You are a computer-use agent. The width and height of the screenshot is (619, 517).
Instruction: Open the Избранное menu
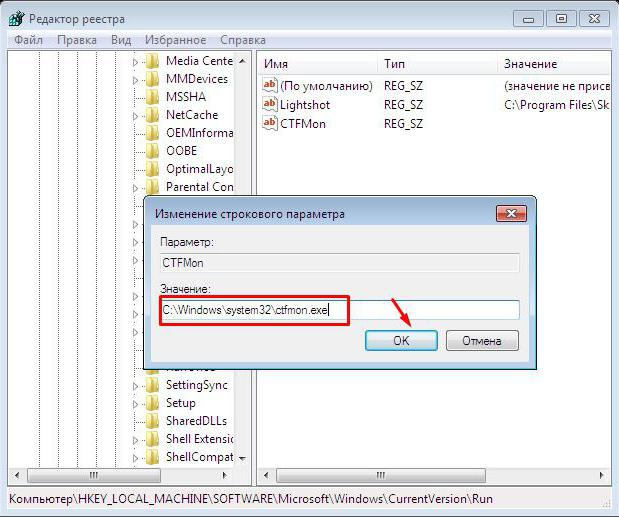click(175, 40)
